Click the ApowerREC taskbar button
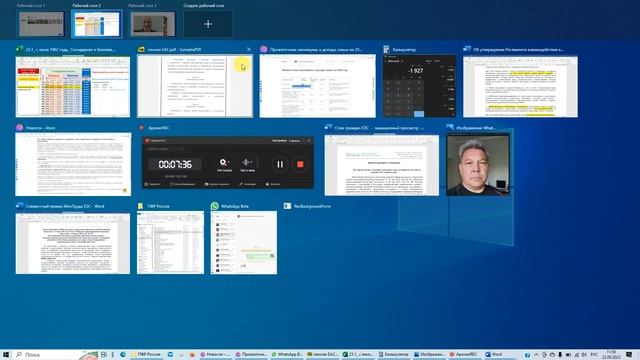This screenshot has height=360, width=640. pyautogui.click(x=464, y=355)
